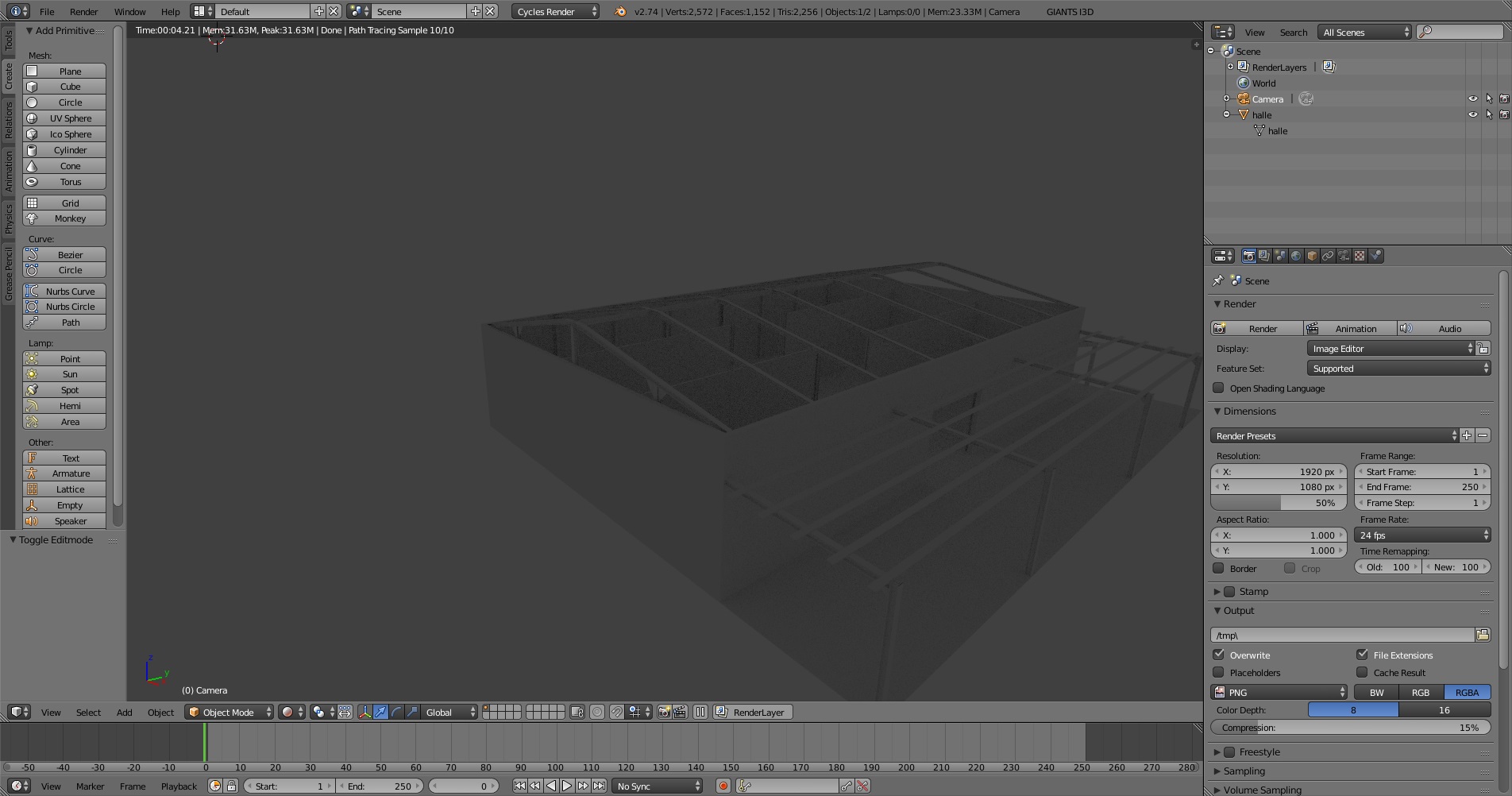
Task: Switch to the Physics tab
Action: click(8, 218)
